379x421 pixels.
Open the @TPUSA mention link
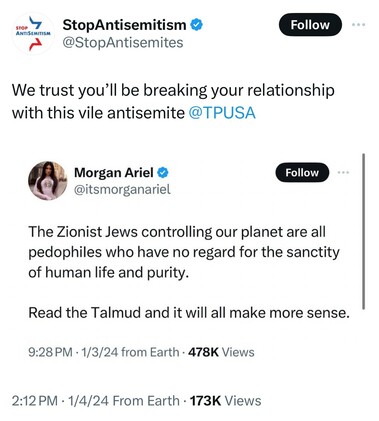click(x=222, y=113)
